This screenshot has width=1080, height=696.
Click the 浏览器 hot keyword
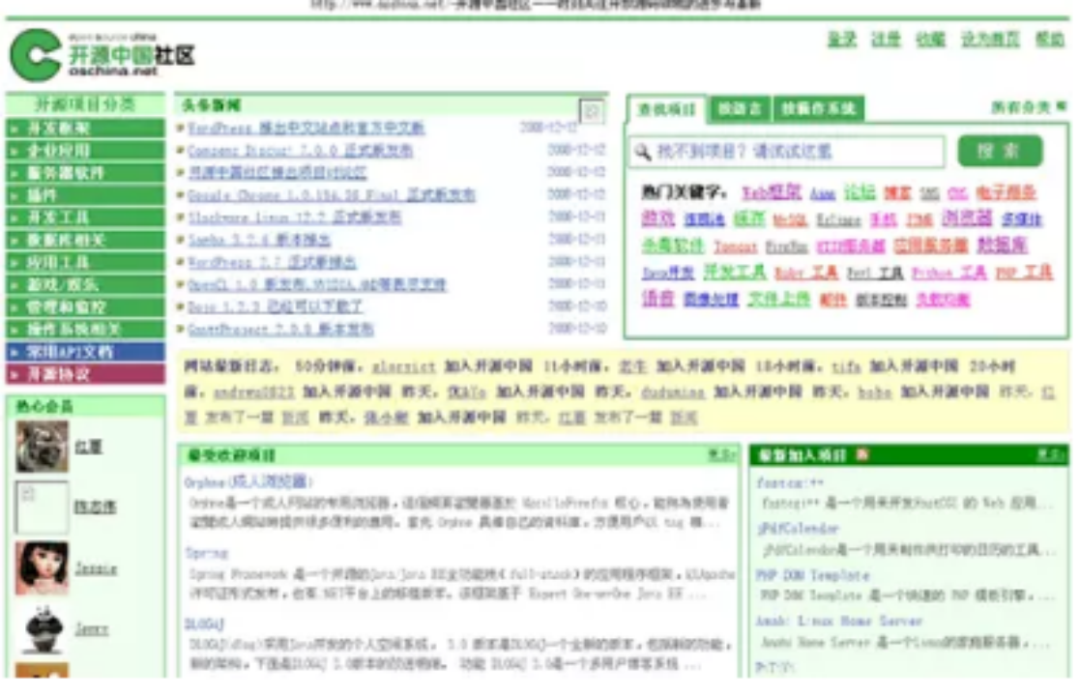point(966,218)
